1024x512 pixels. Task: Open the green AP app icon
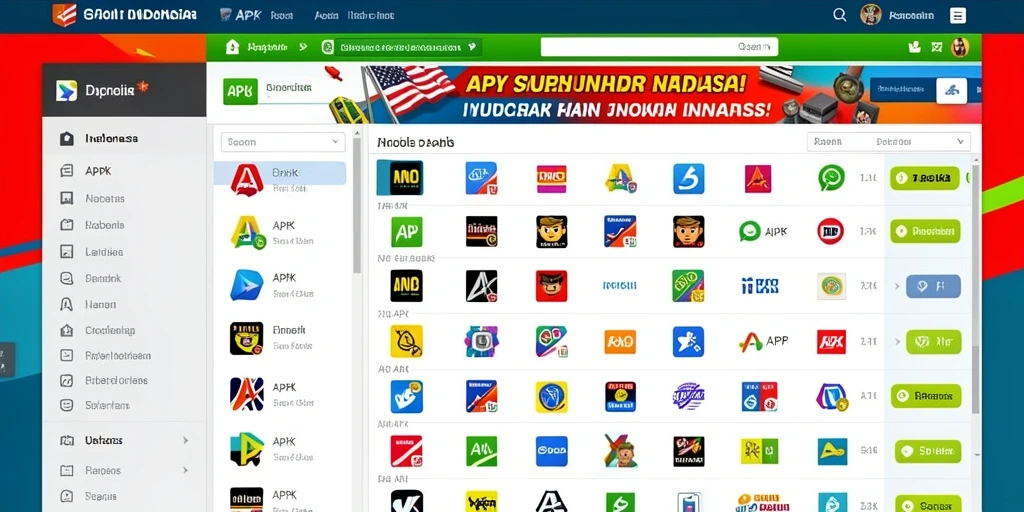click(x=406, y=231)
